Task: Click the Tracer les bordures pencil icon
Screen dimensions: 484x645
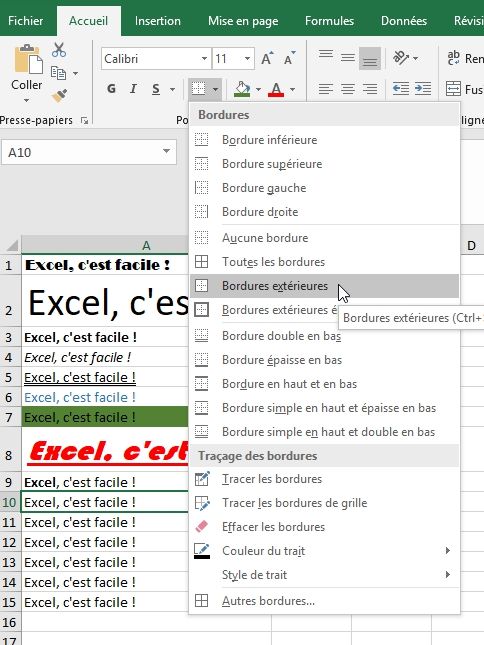Action: point(202,479)
